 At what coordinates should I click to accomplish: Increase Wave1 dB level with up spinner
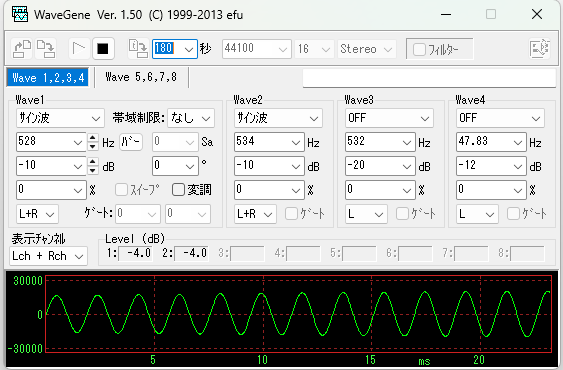pyautogui.click(x=93, y=162)
